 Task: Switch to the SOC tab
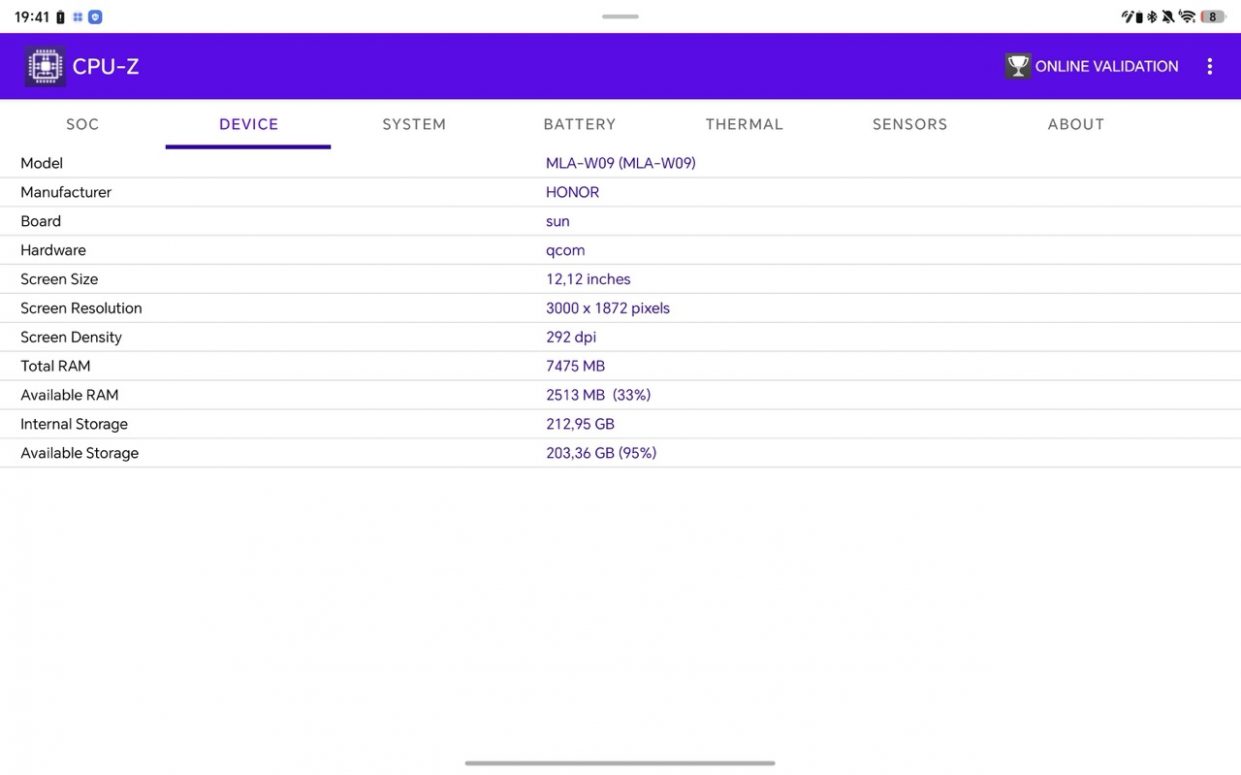tap(83, 124)
